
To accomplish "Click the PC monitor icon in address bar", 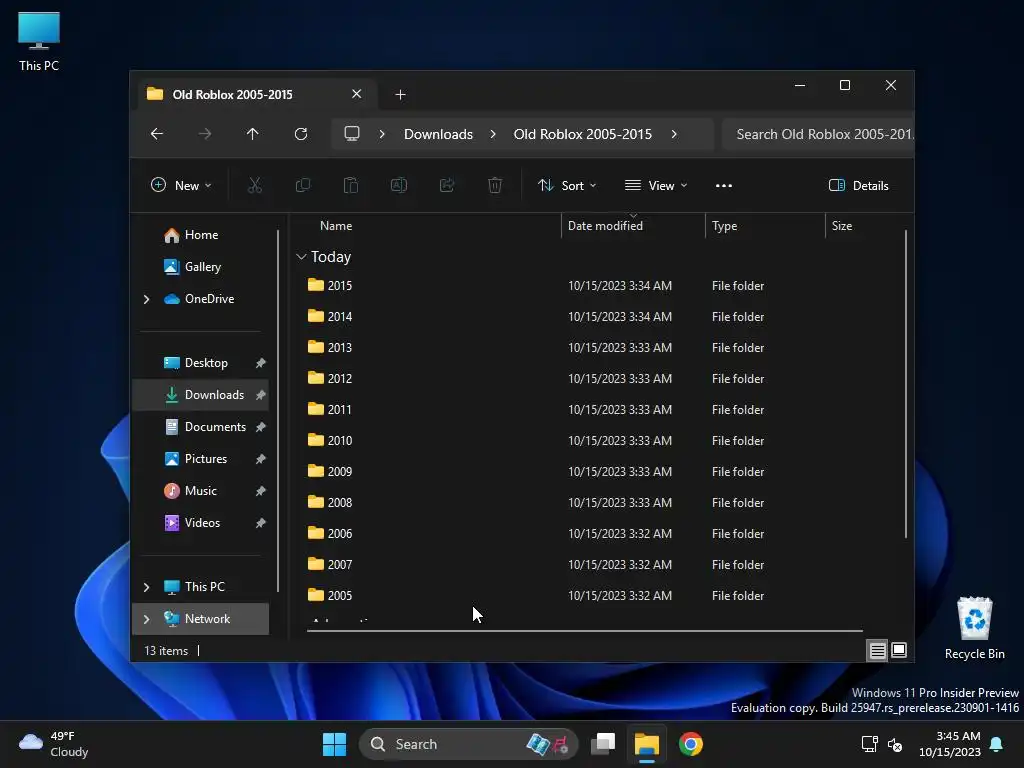I will click(352, 134).
